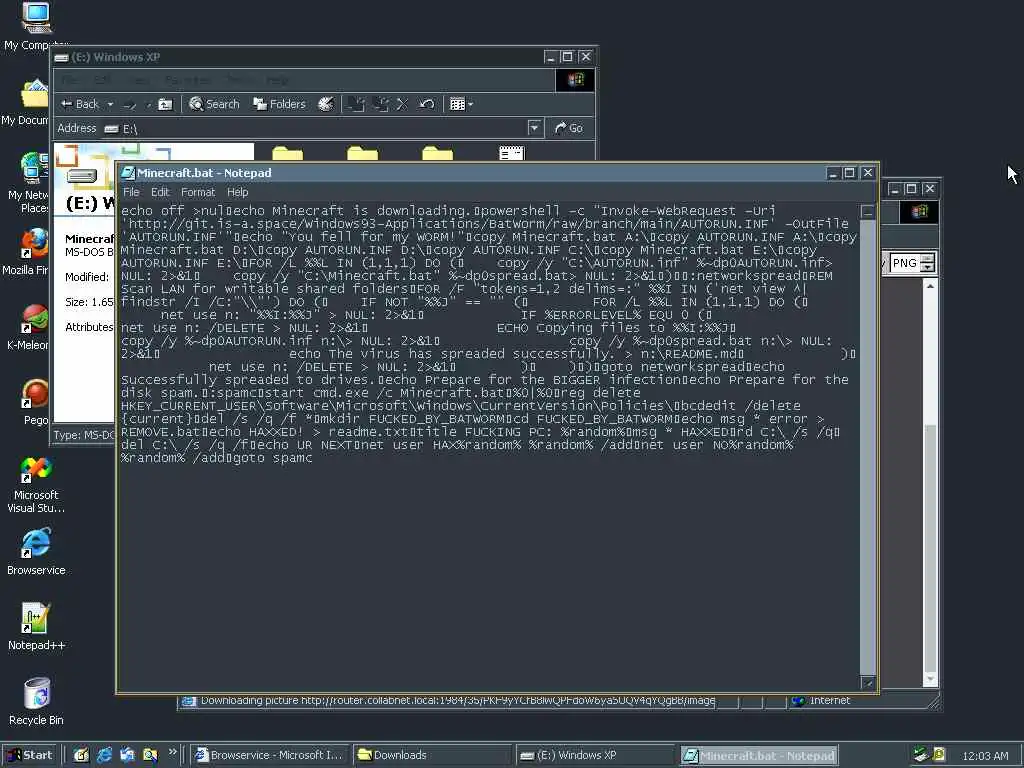The image size is (1024, 768).
Task: Click the fourth Quick Launch folder-search icon
Action: [x=150, y=755]
